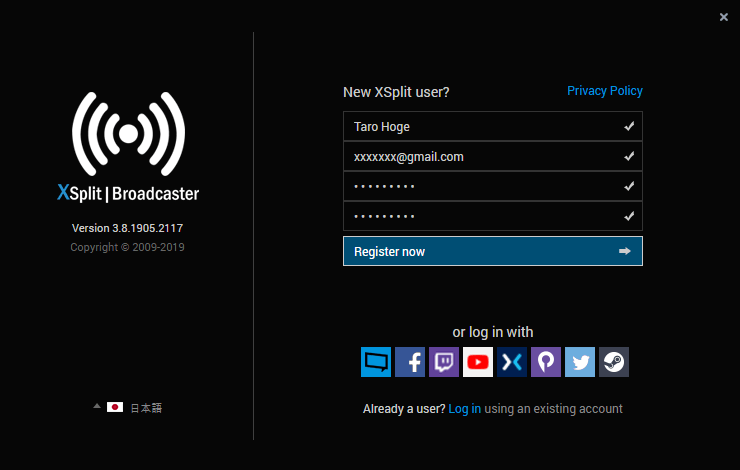
Task: Click the Register now button
Action: 493,251
